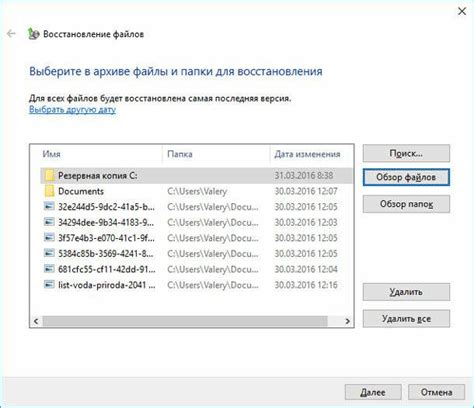This screenshot has width=474, height=408.
Task: Click the File Restore wizard icon
Action: (x=33, y=34)
